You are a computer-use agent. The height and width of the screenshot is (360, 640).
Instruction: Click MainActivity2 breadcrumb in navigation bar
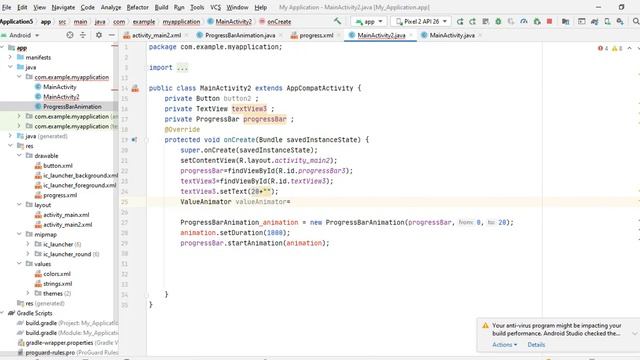[233, 22]
